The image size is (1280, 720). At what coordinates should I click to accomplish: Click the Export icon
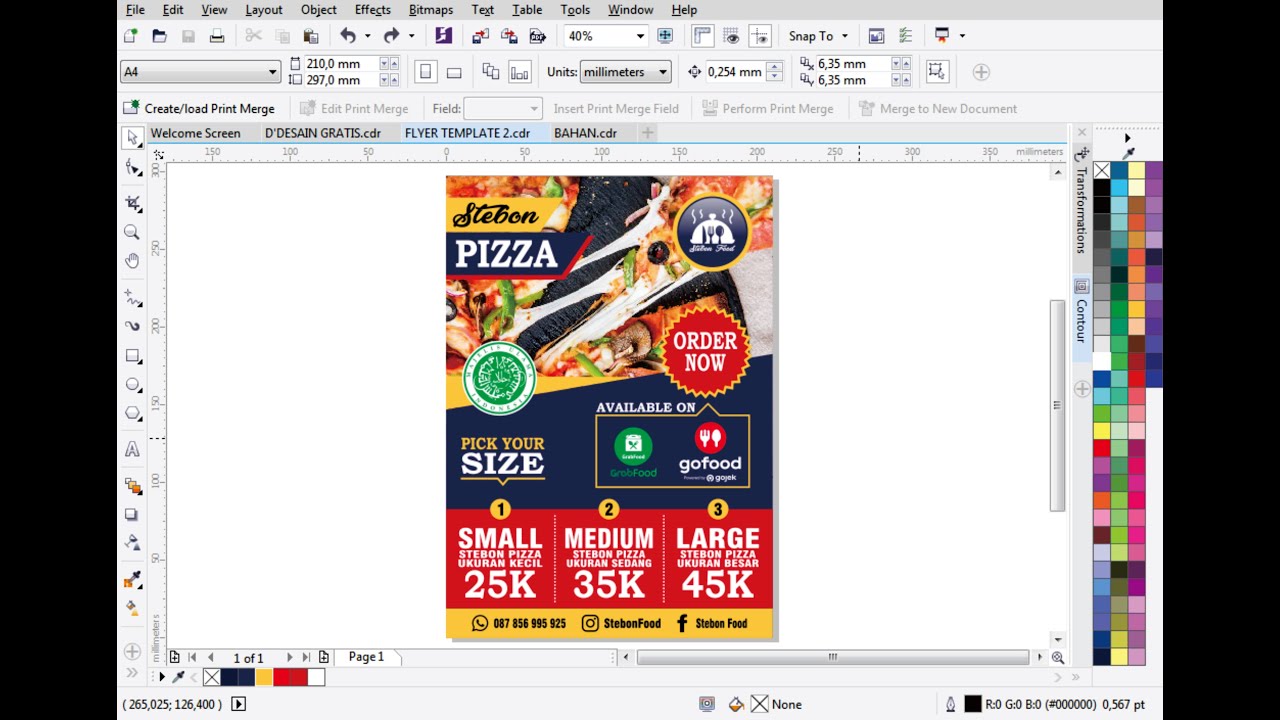coord(509,36)
